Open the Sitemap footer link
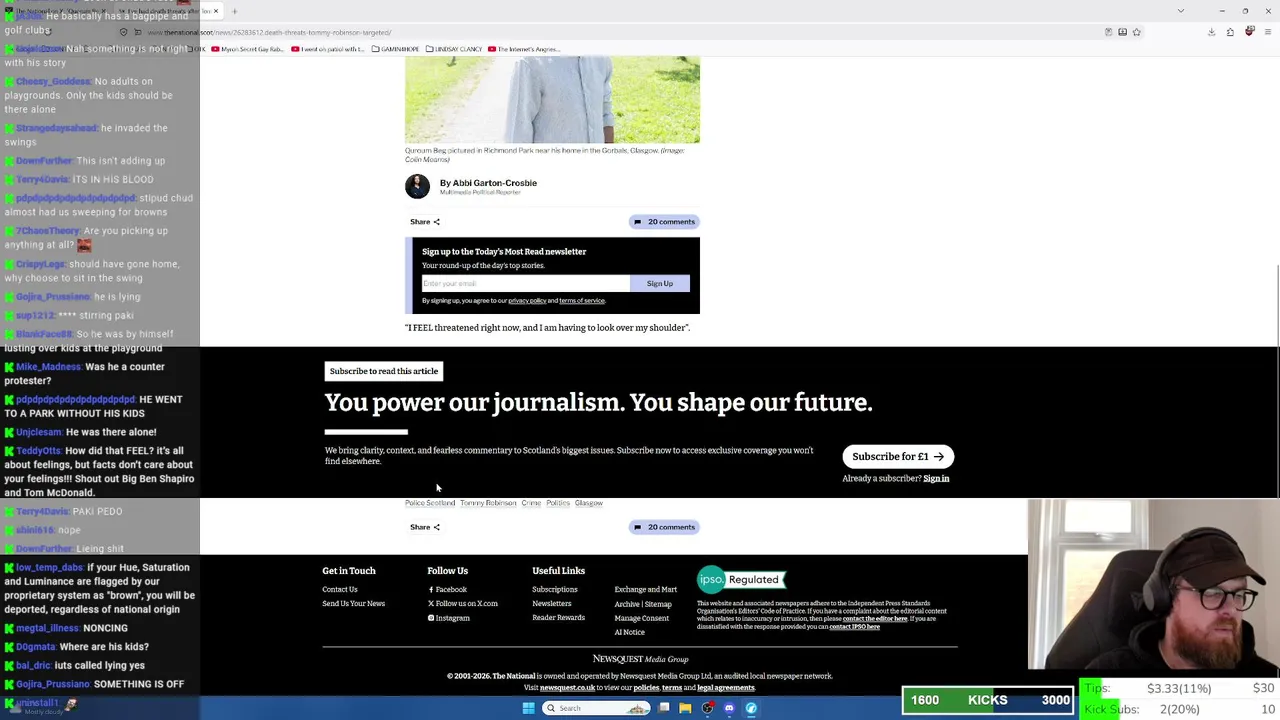This screenshot has height=720, width=1280. pos(658,604)
